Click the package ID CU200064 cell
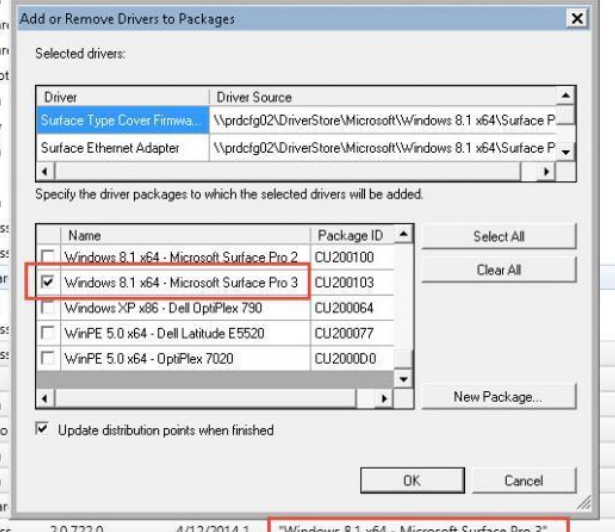The image size is (615, 532). pyautogui.click(x=352, y=308)
